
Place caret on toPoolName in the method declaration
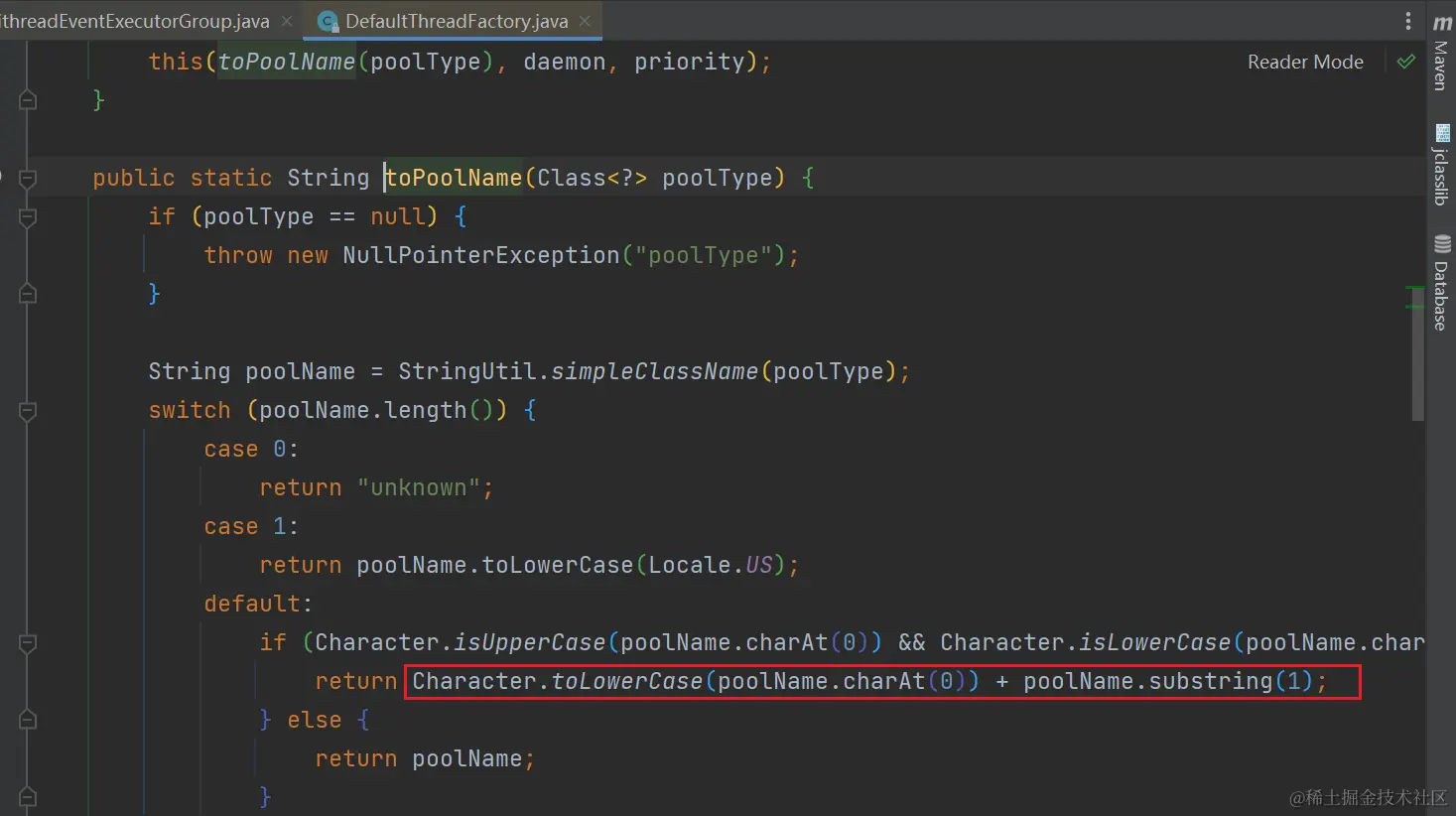pyautogui.click(x=454, y=178)
